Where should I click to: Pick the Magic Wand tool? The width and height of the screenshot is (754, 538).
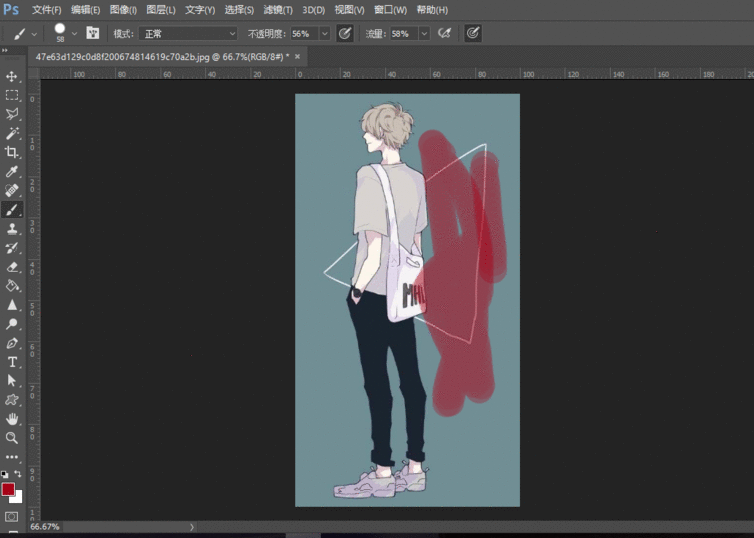[12, 133]
